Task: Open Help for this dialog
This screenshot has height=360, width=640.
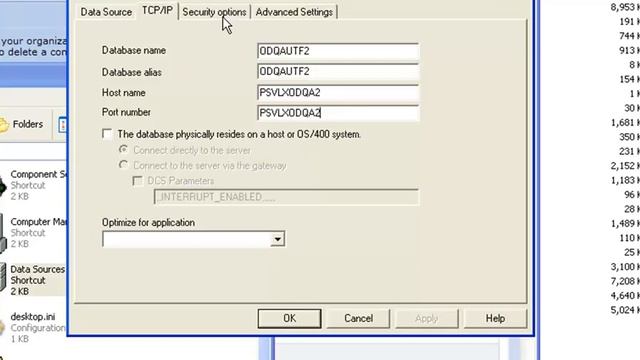Action: coord(495,318)
